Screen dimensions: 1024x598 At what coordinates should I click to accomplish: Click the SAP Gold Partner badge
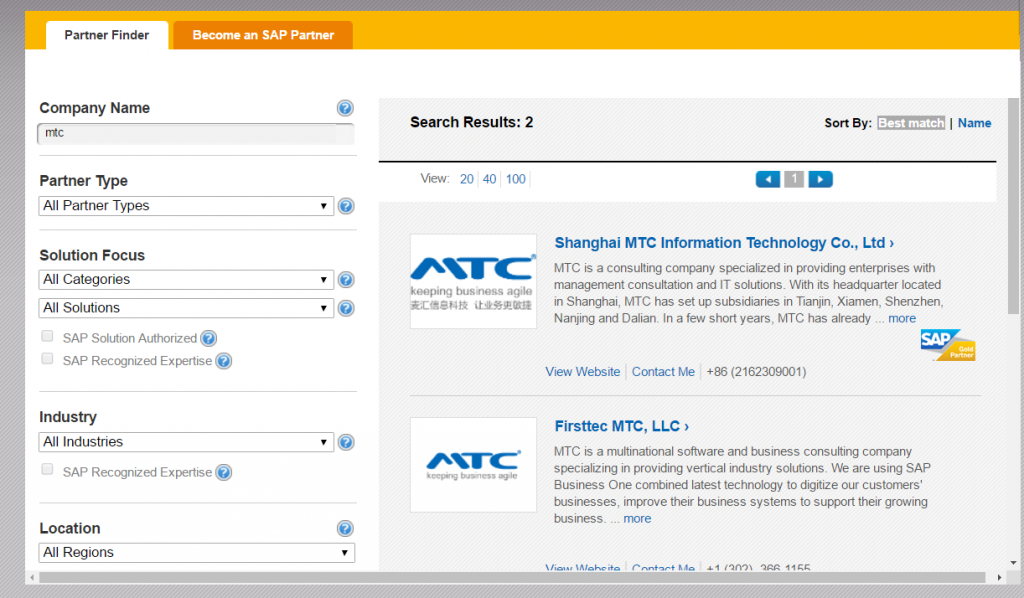point(948,345)
